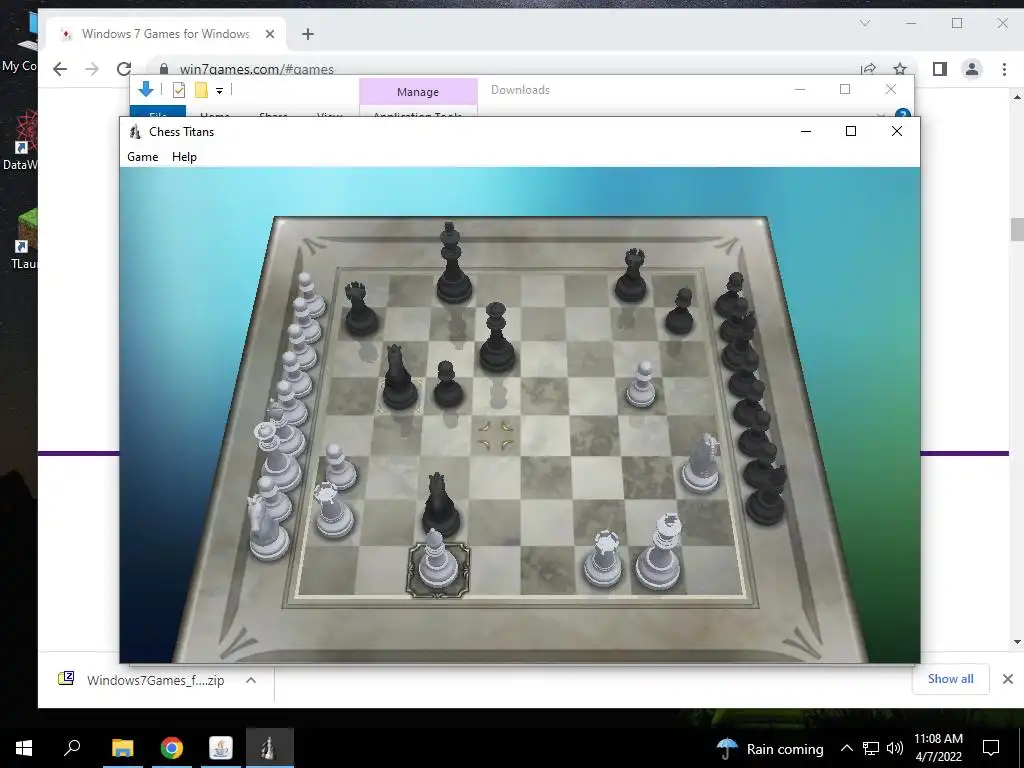1024x768 pixels.
Task: Click the Downloads window quick access arrow icon
Action: click(146, 89)
